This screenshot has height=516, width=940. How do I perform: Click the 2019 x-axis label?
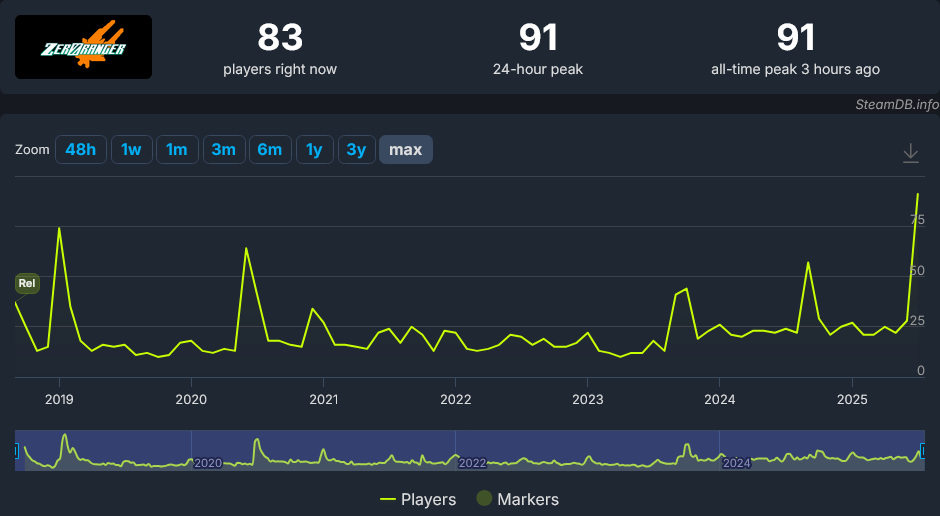click(x=59, y=399)
